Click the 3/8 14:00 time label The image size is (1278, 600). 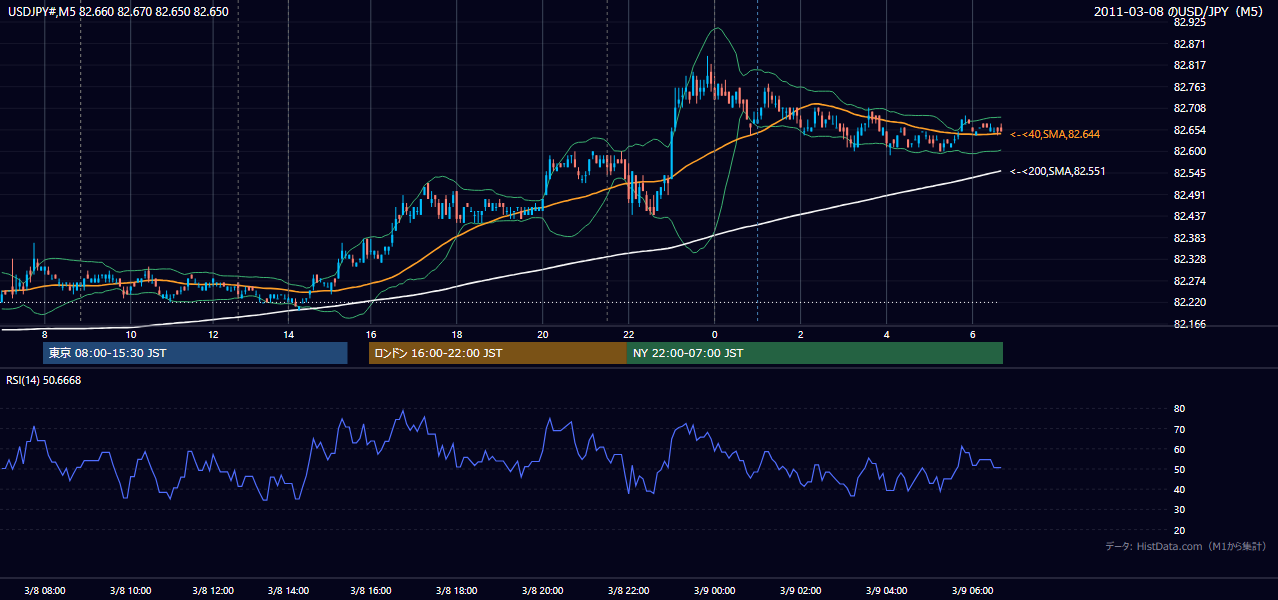point(288,591)
